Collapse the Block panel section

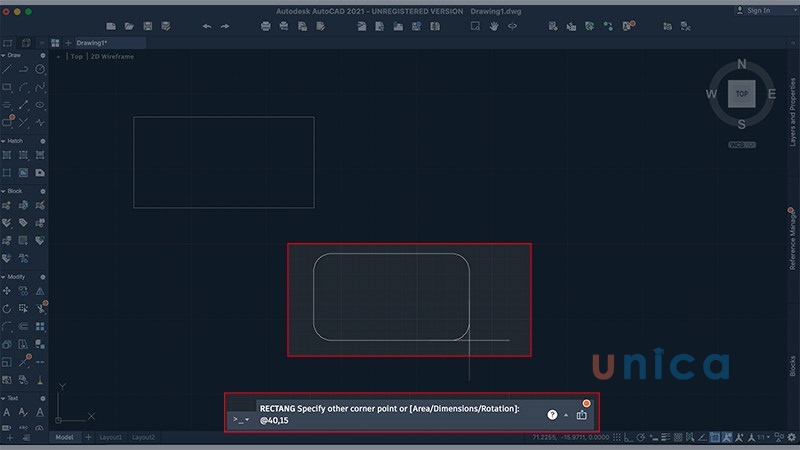coord(3,191)
